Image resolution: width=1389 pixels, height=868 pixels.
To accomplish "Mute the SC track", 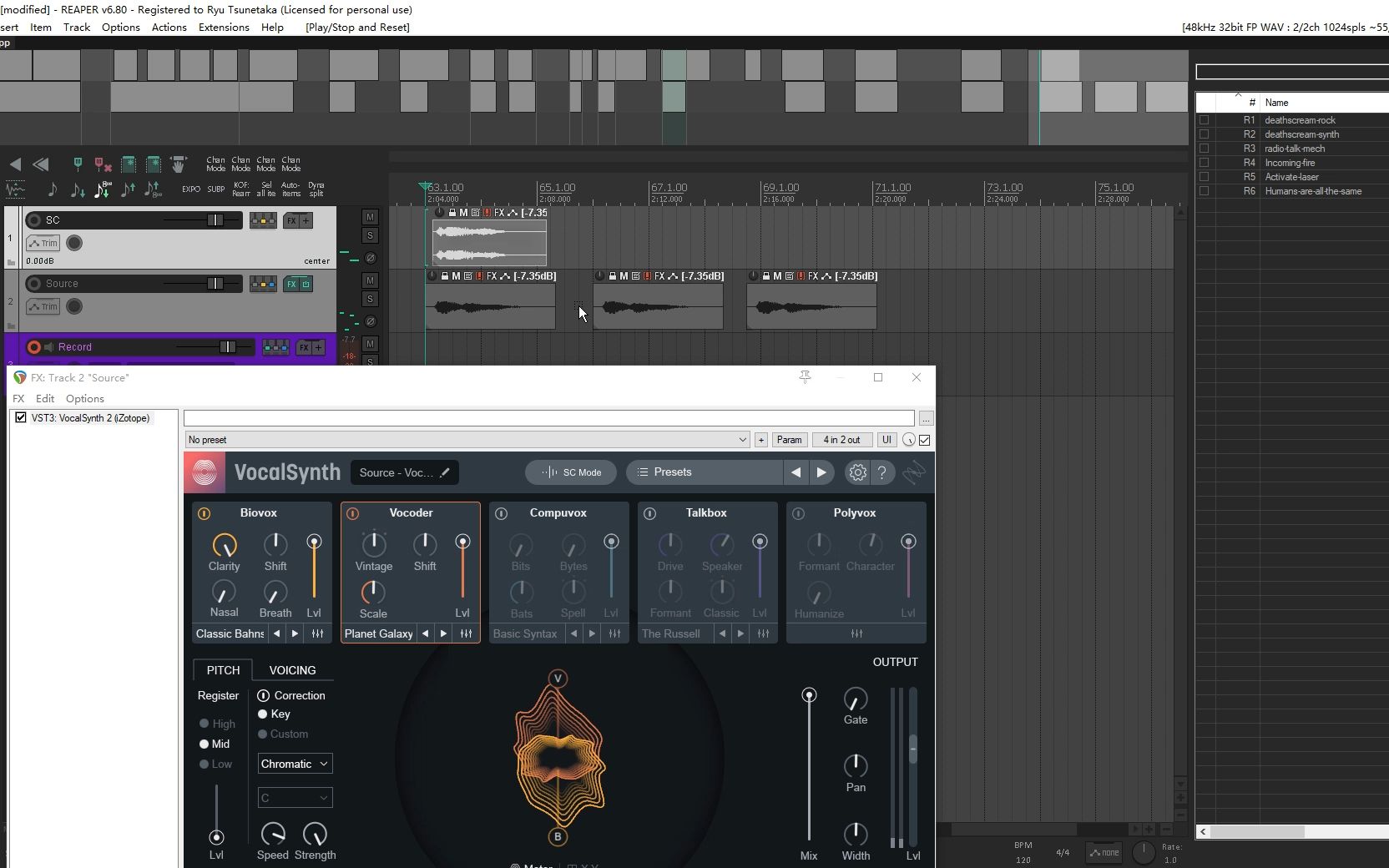I will click(x=370, y=217).
